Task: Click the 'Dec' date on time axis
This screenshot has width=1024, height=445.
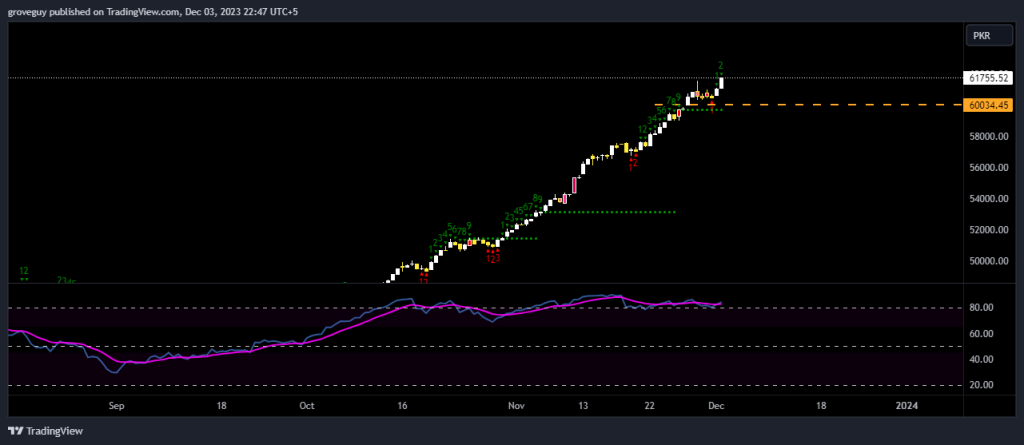Action: (716, 406)
